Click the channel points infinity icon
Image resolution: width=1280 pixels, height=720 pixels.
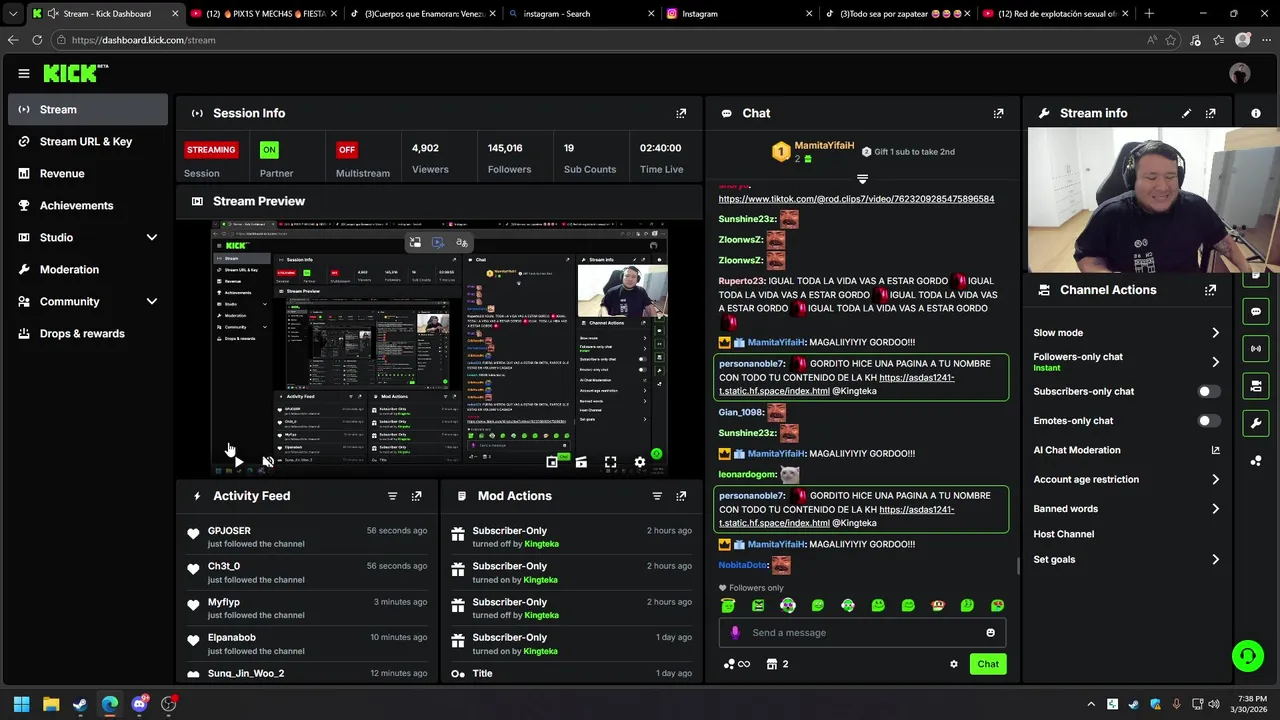point(737,664)
